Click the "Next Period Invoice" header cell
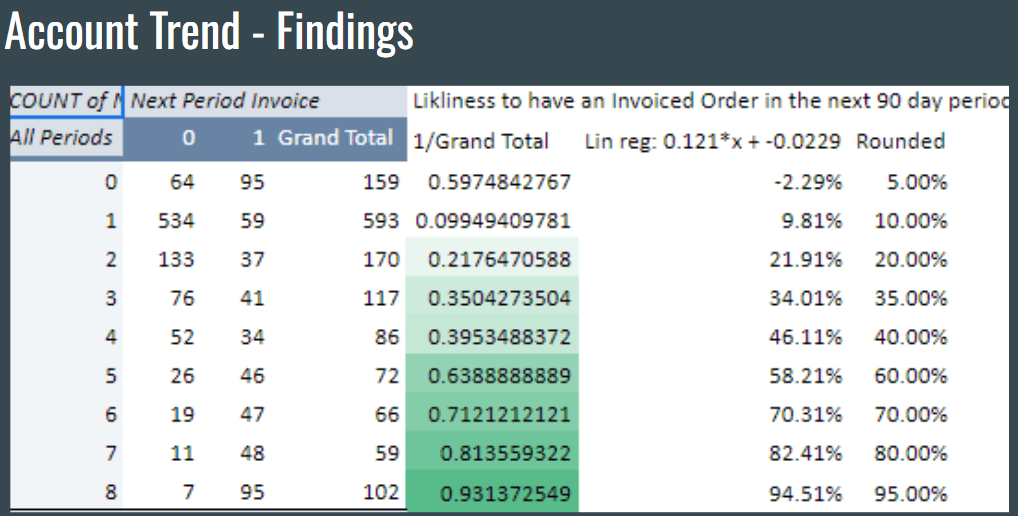 (x=225, y=101)
